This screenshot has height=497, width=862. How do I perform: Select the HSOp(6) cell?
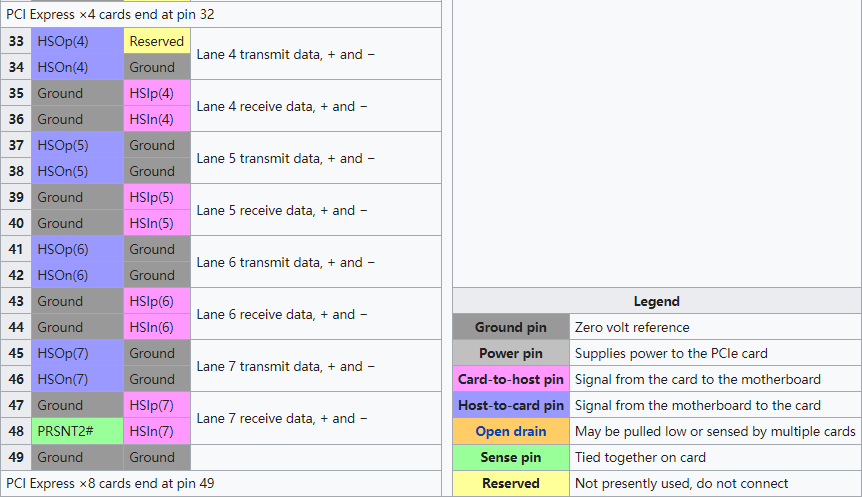point(78,249)
